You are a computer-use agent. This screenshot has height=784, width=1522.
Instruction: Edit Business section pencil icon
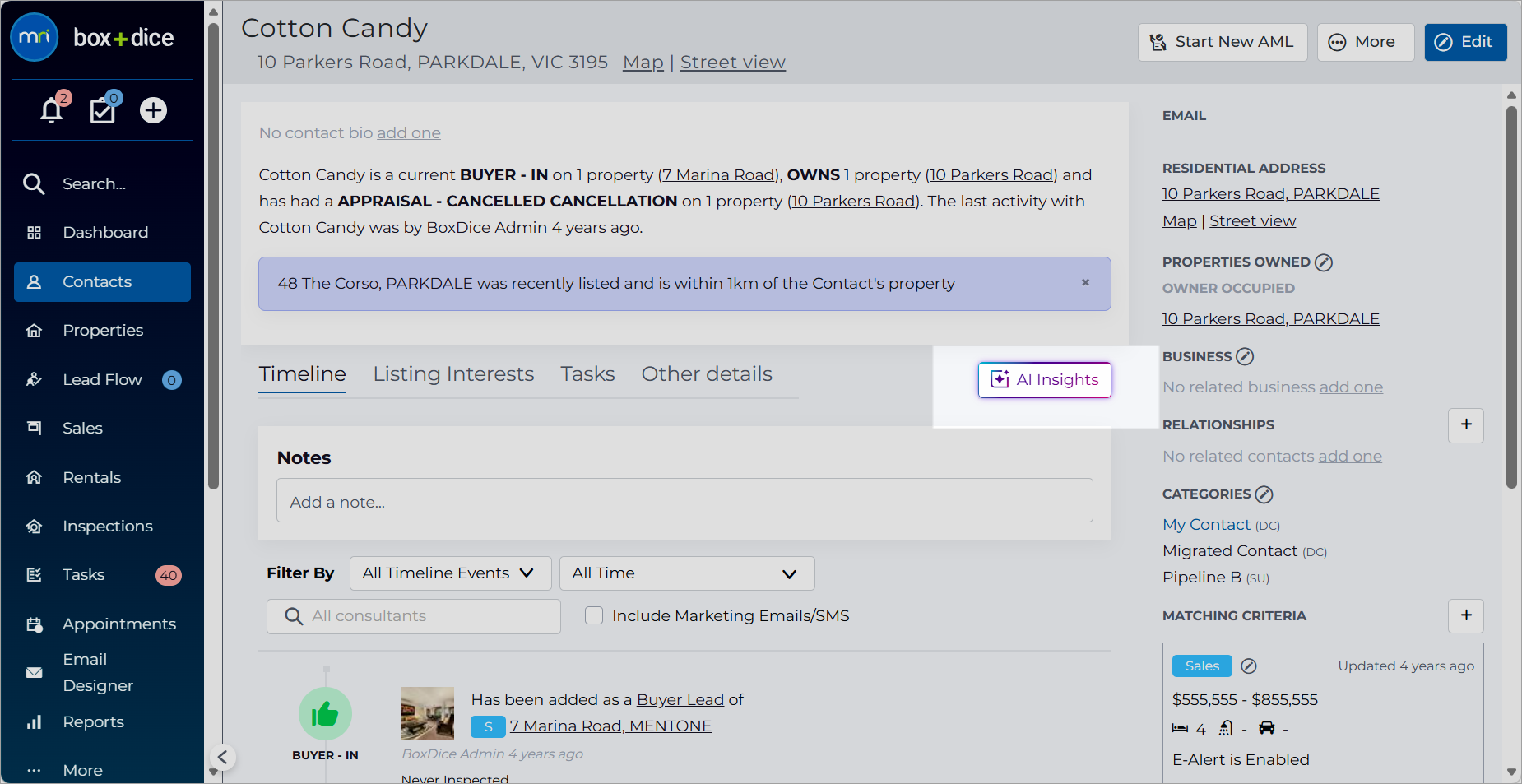[x=1245, y=356]
